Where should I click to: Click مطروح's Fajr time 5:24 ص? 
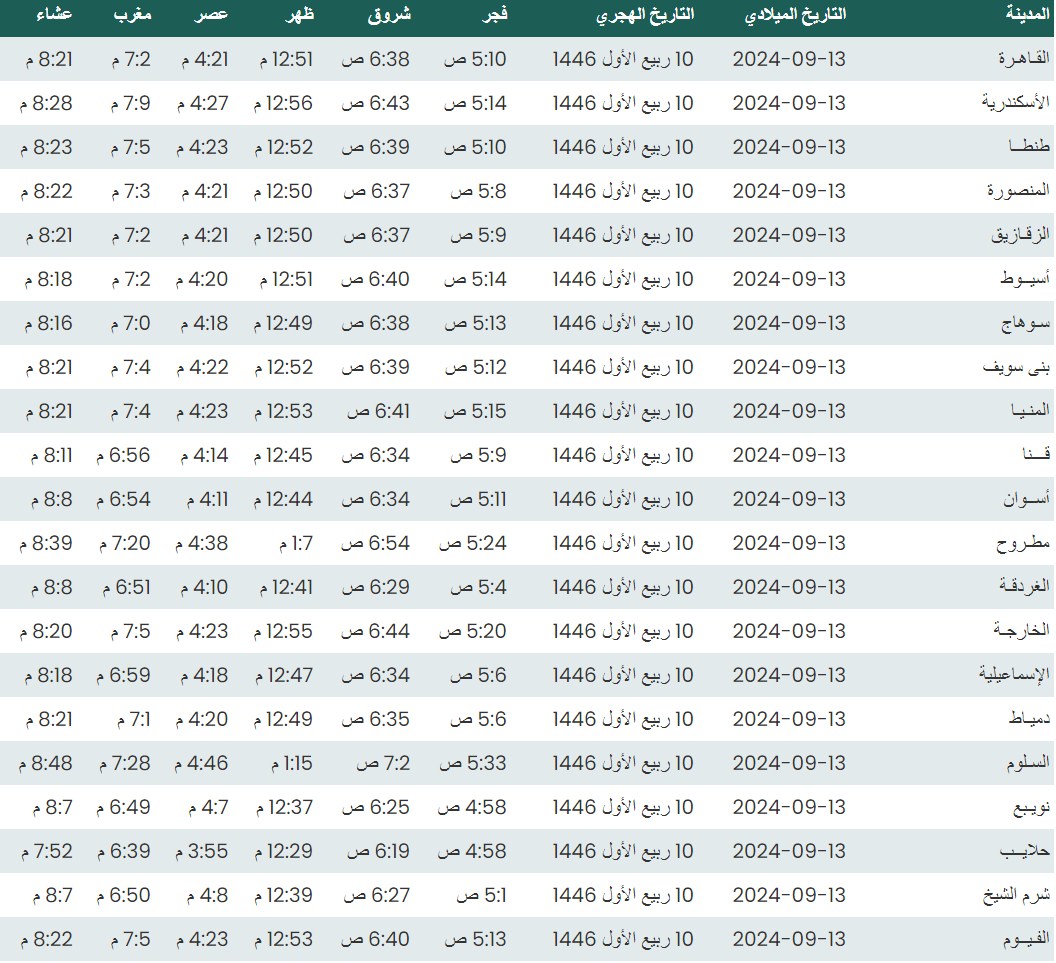(x=472, y=543)
